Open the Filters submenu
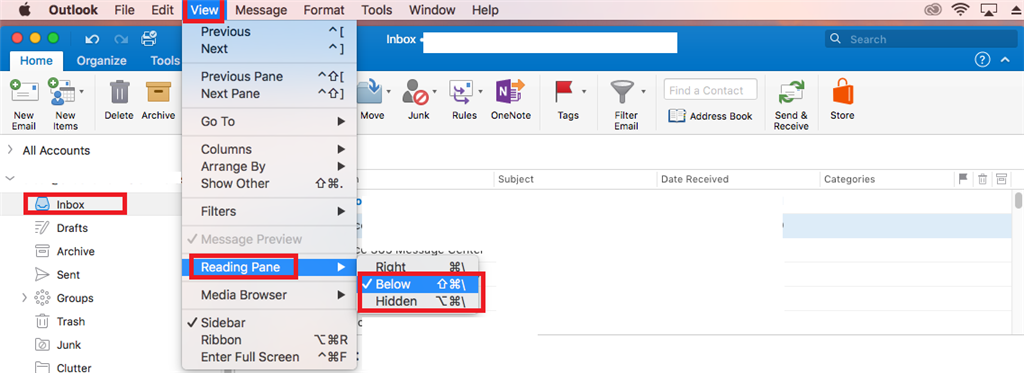Image resolution: width=1024 pixels, height=373 pixels. pos(269,211)
